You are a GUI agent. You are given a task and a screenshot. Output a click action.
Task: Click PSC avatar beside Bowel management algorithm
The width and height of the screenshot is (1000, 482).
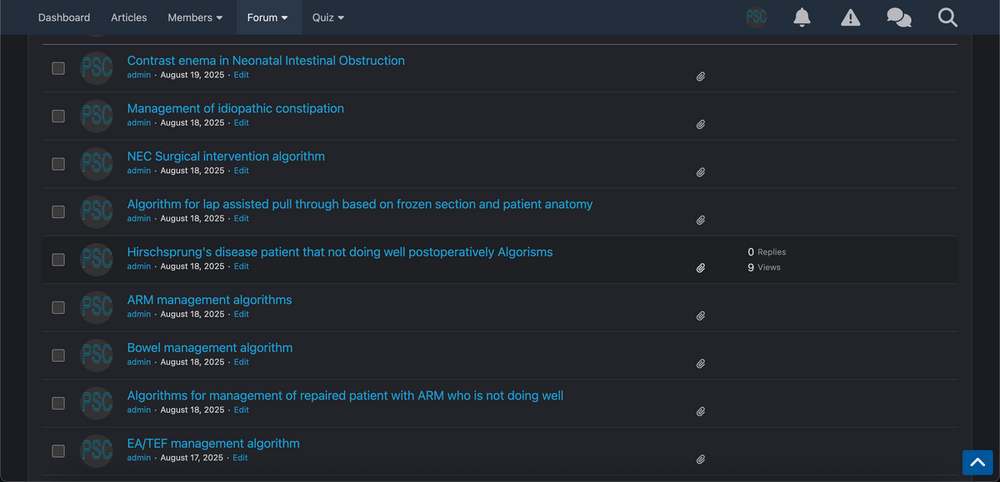[x=96, y=355]
